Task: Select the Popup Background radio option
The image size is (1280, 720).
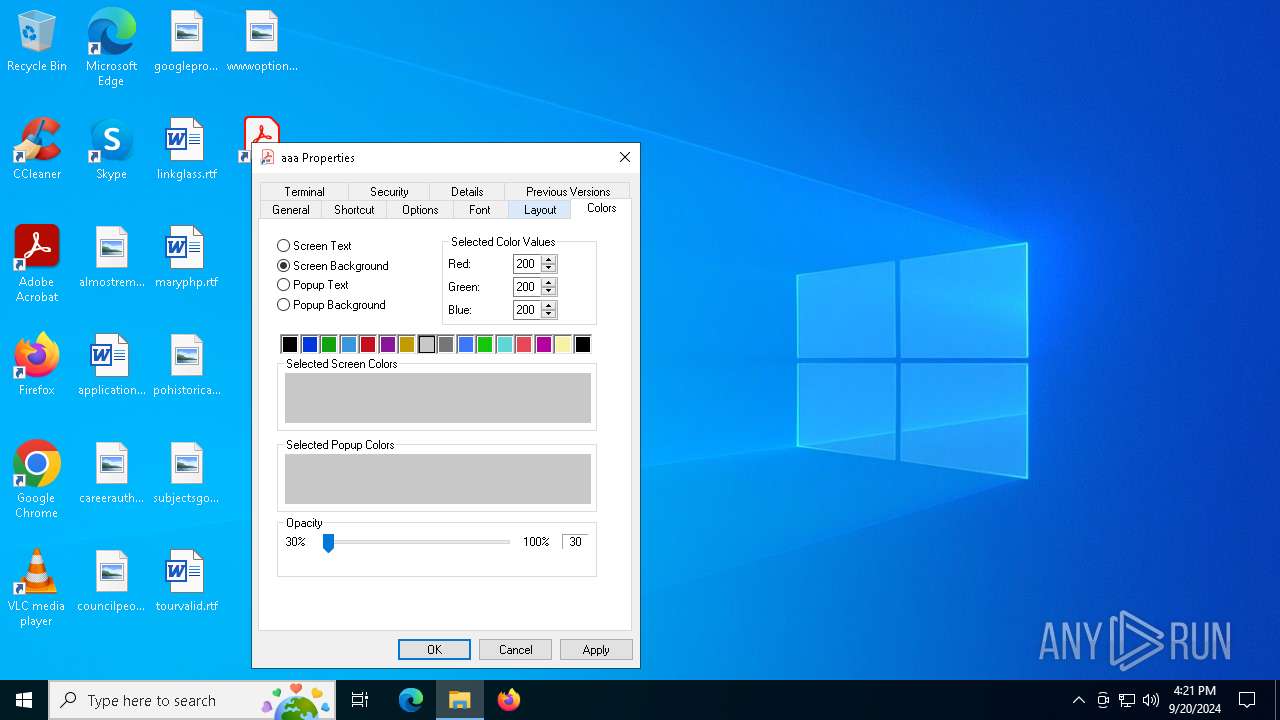Action: point(331,305)
